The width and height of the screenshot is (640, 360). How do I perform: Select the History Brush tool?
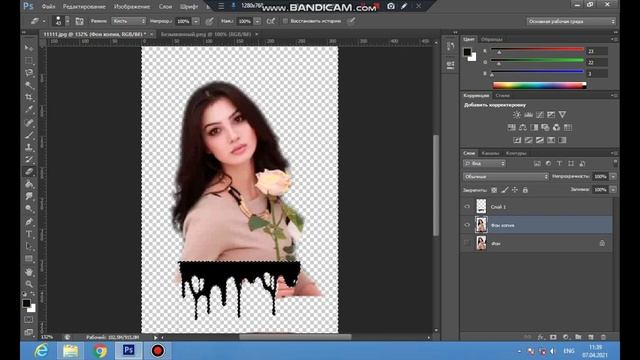pyautogui.click(x=29, y=159)
